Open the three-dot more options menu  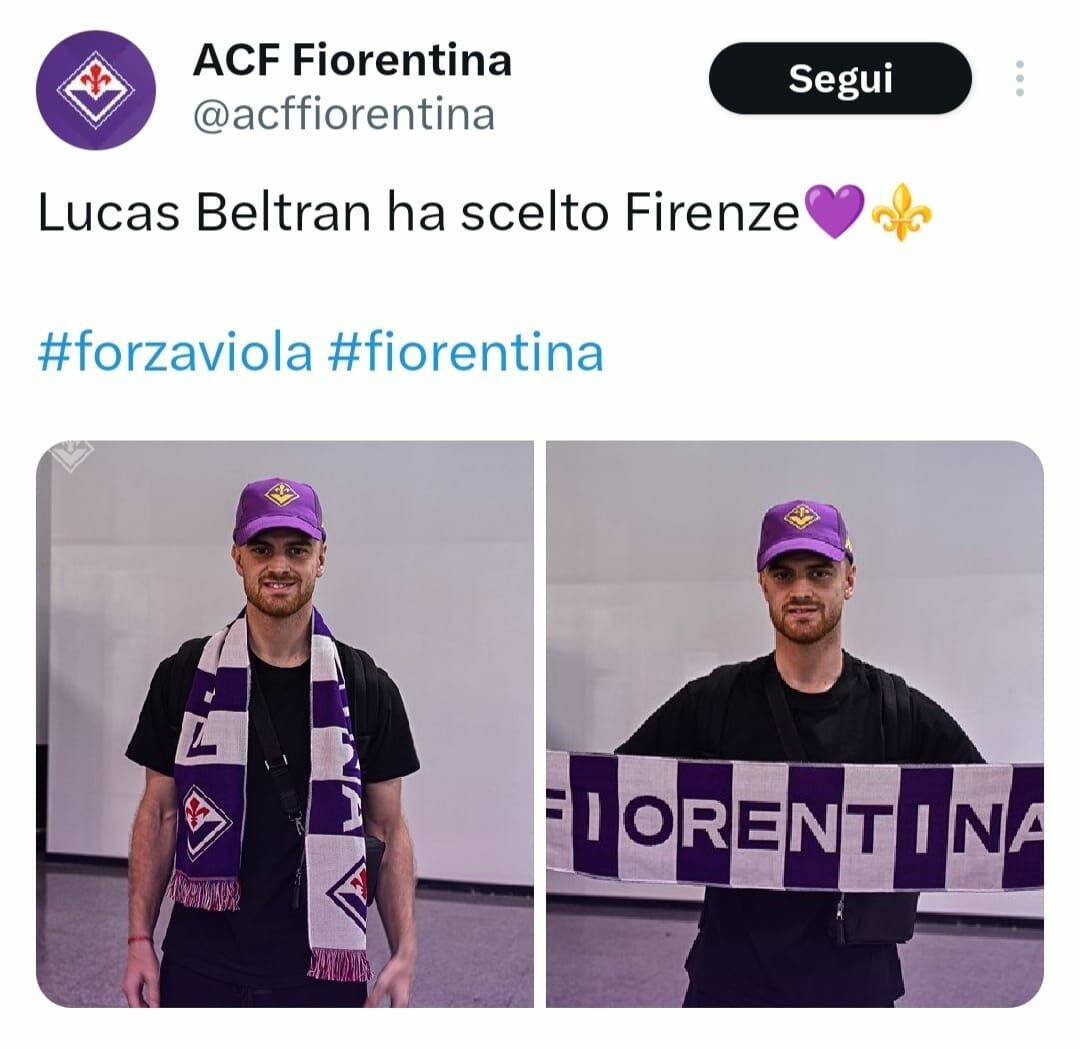(1019, 79)
